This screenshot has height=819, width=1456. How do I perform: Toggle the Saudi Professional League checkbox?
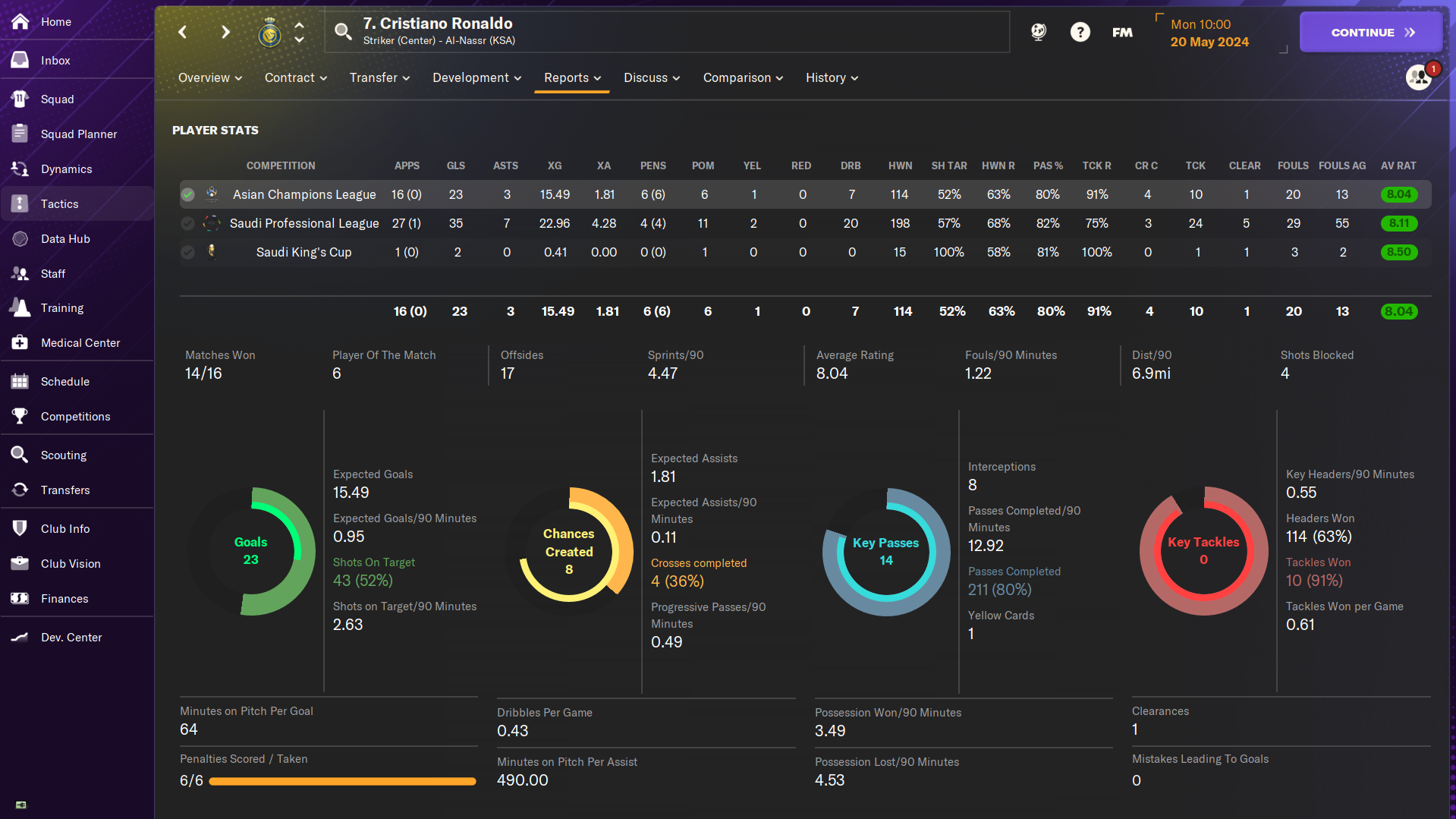tap(187, 223)
